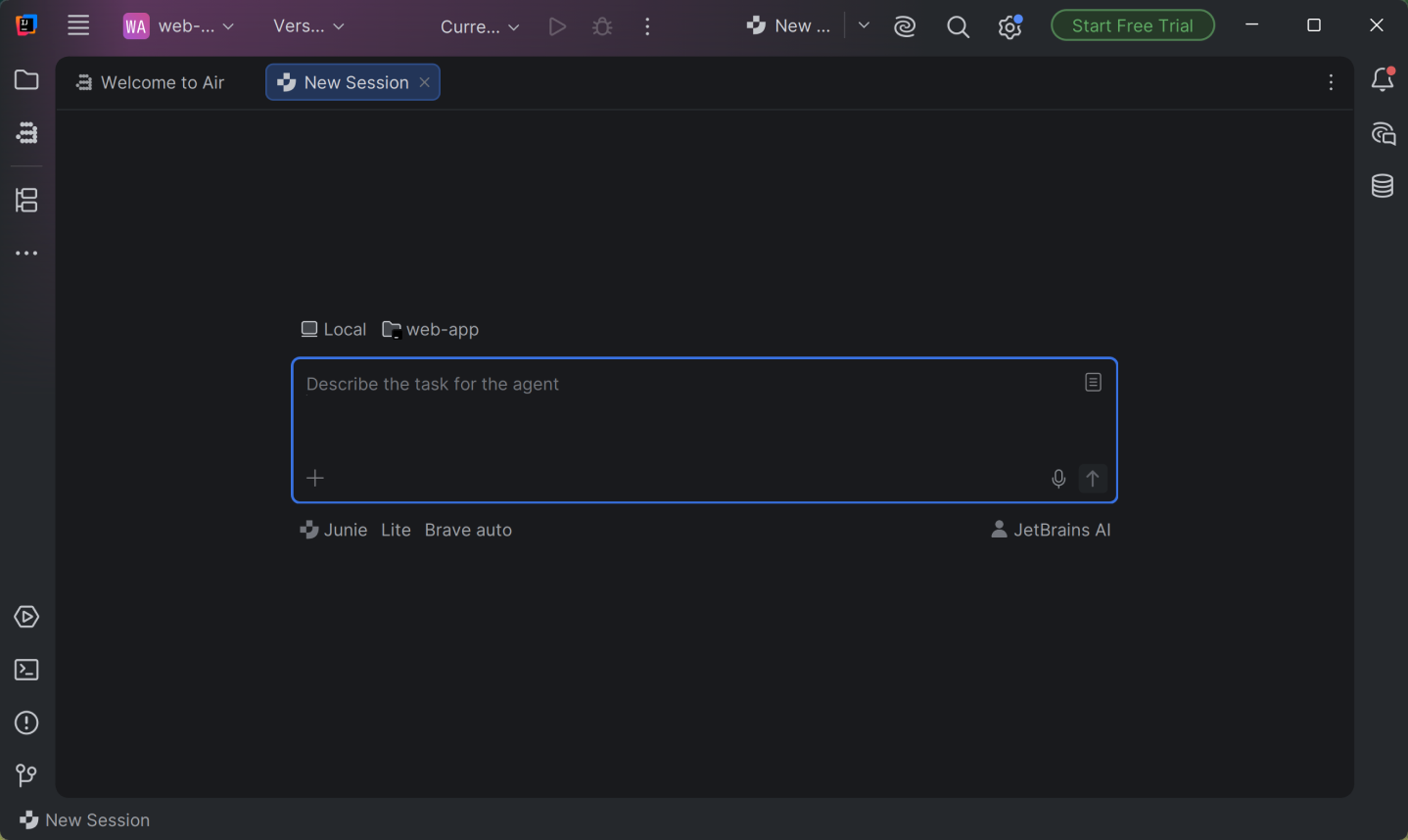This screenshot has height=840, width=1408.
Task: Open the AI Chat tool window
Action: [1383, 133]
